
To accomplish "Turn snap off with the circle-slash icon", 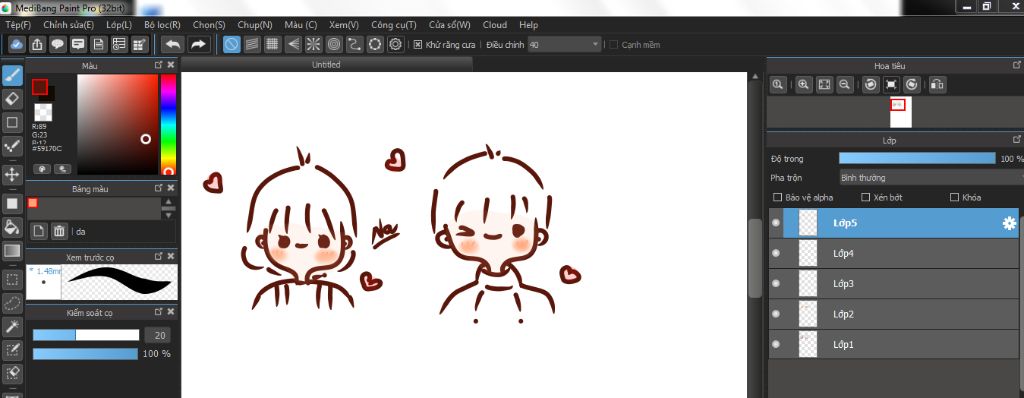I will point(232,44).
